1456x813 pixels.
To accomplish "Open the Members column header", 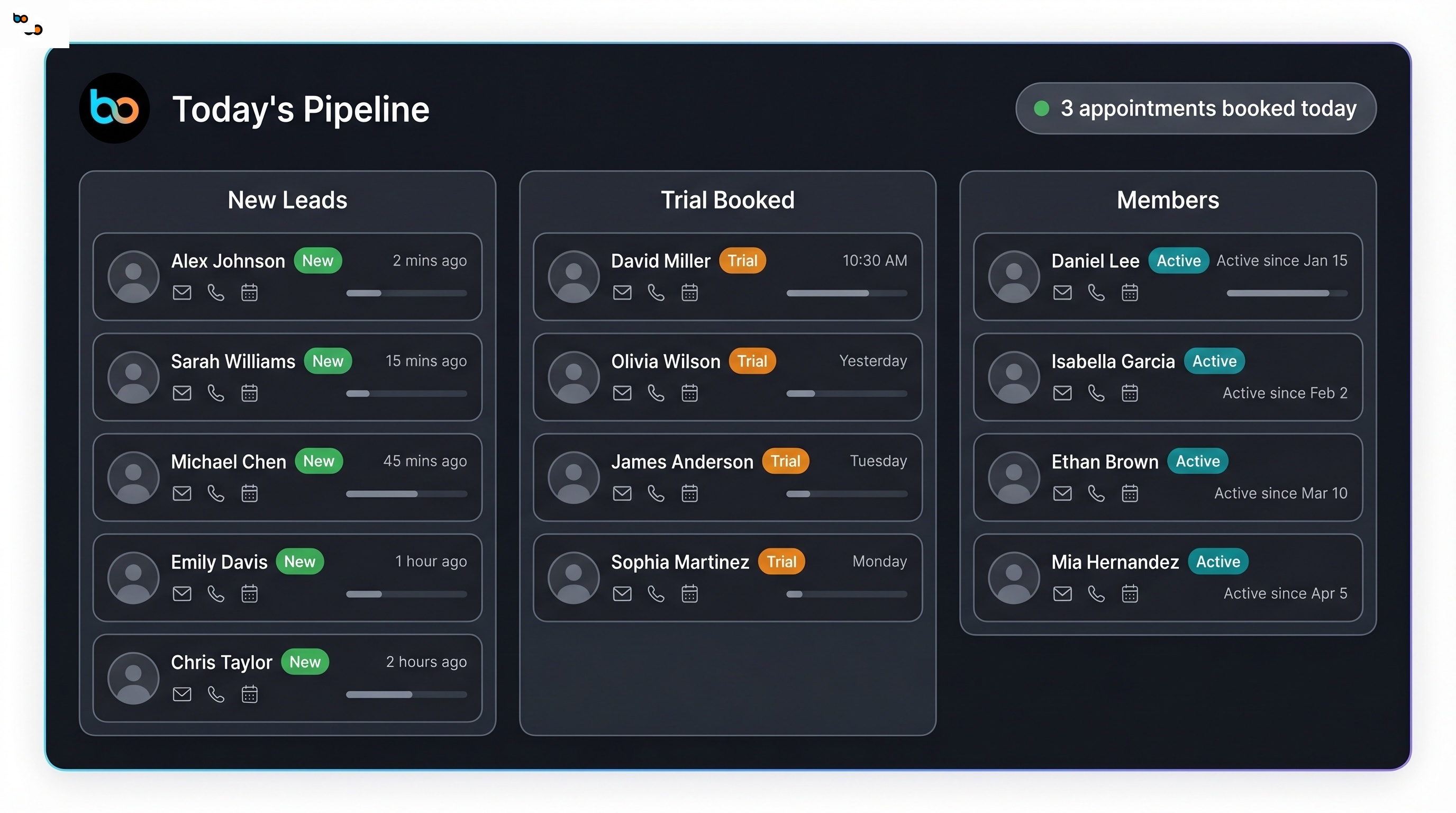I will [x=1168, y=199].
